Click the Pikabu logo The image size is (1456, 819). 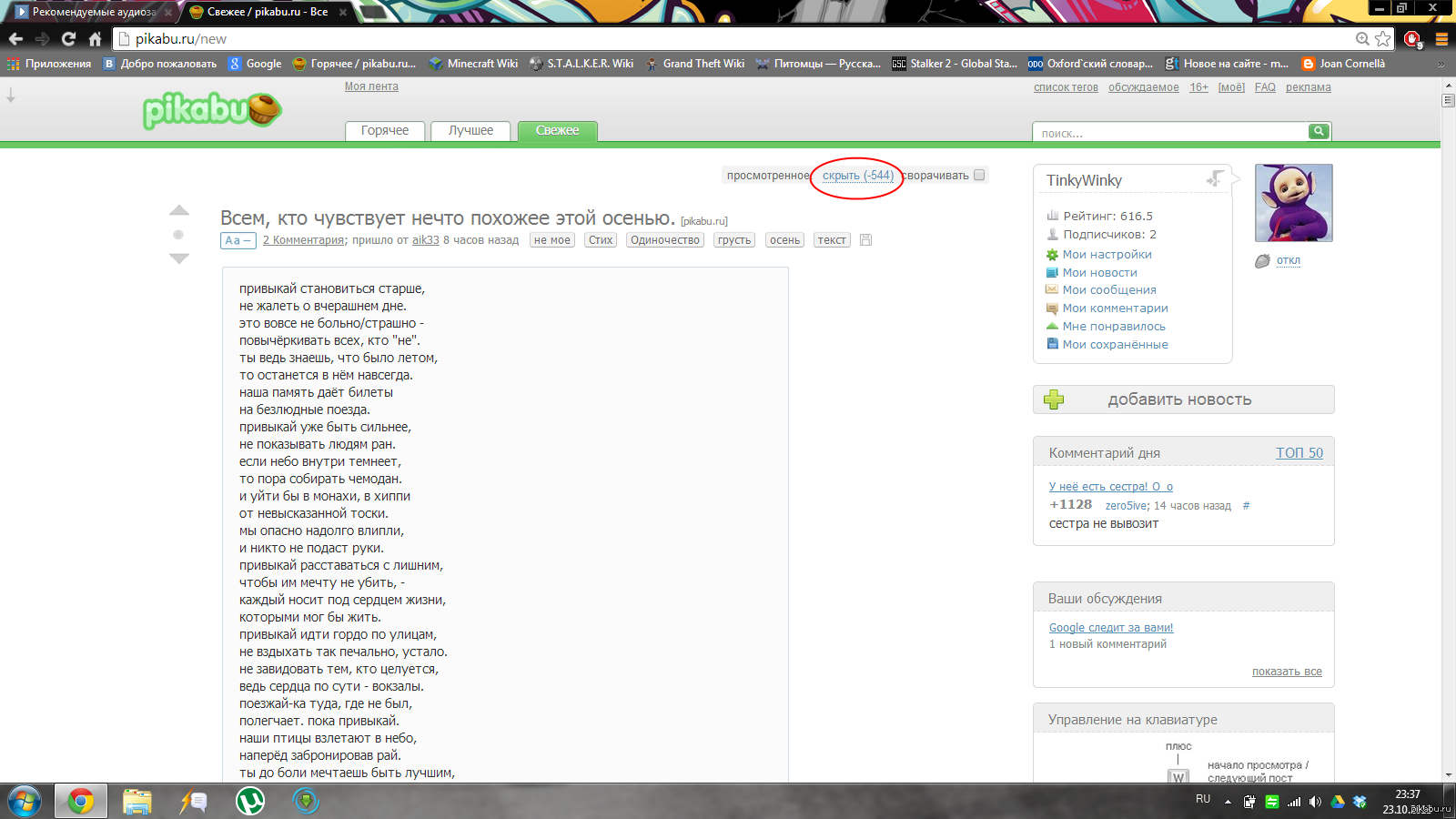(212, 111)
